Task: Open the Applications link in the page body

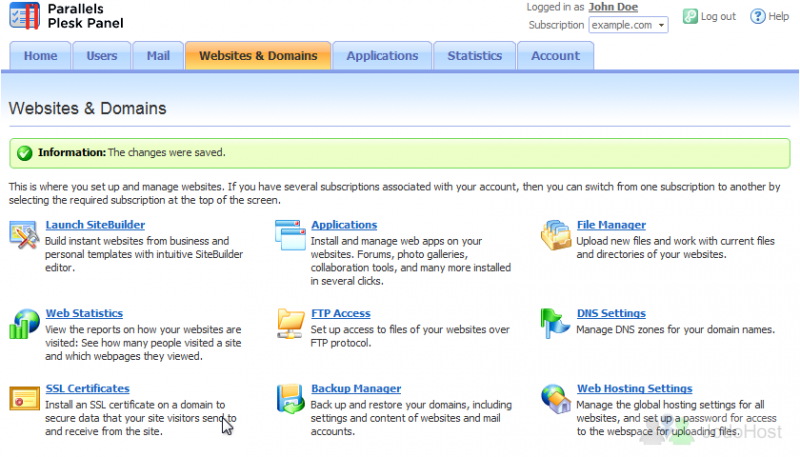Action: click(344, 225)
